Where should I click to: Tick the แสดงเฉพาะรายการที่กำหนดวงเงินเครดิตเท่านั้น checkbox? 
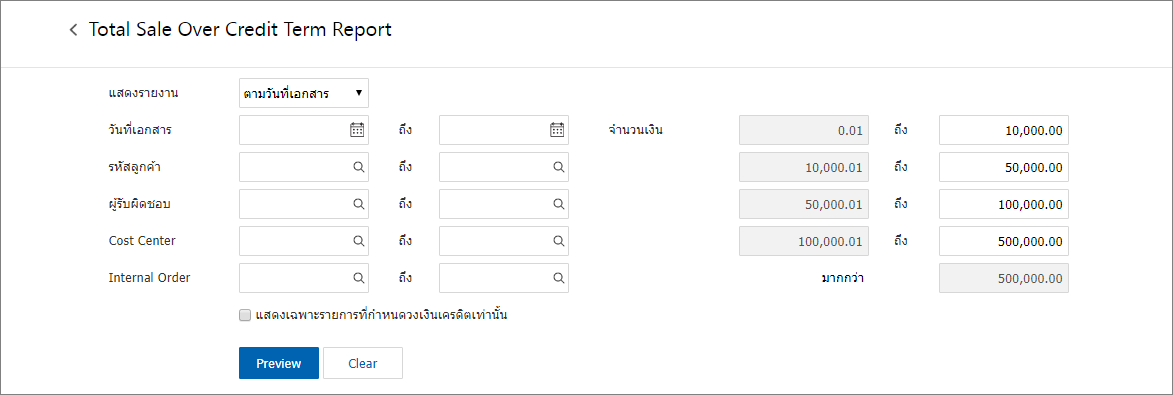pos(245,316)
